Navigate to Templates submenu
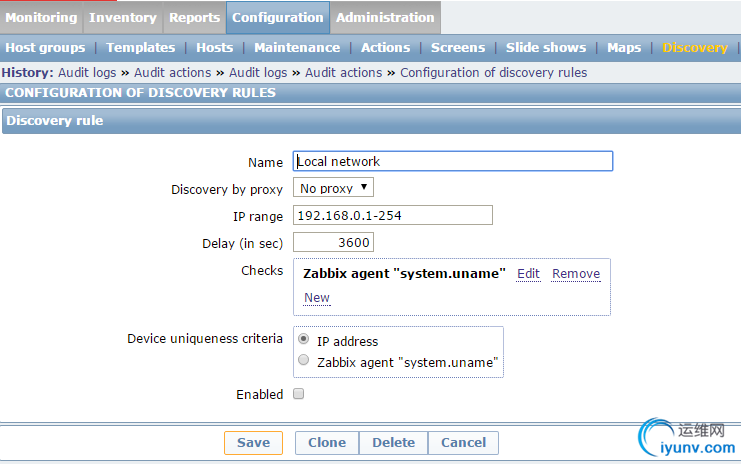 click(140, 47)
